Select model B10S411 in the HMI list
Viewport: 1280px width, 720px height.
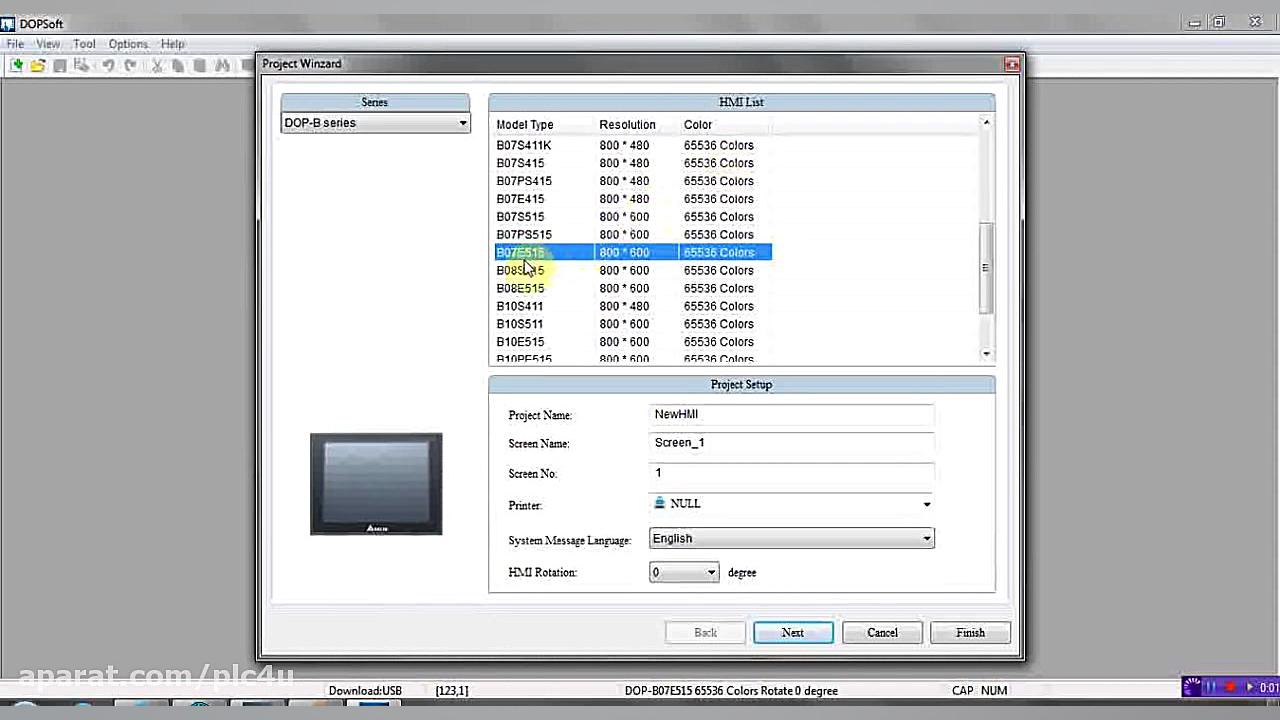[x=520, y=306]
